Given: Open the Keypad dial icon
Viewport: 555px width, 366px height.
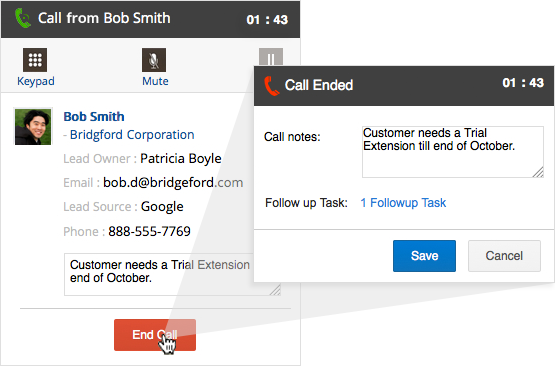Looking at the screenshot, I should coord(35,60).
